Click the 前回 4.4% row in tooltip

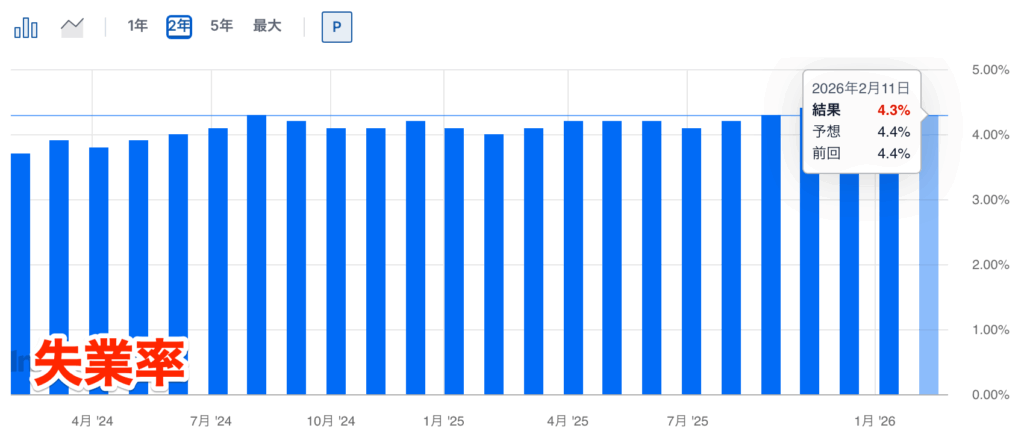tap(860, 154)
